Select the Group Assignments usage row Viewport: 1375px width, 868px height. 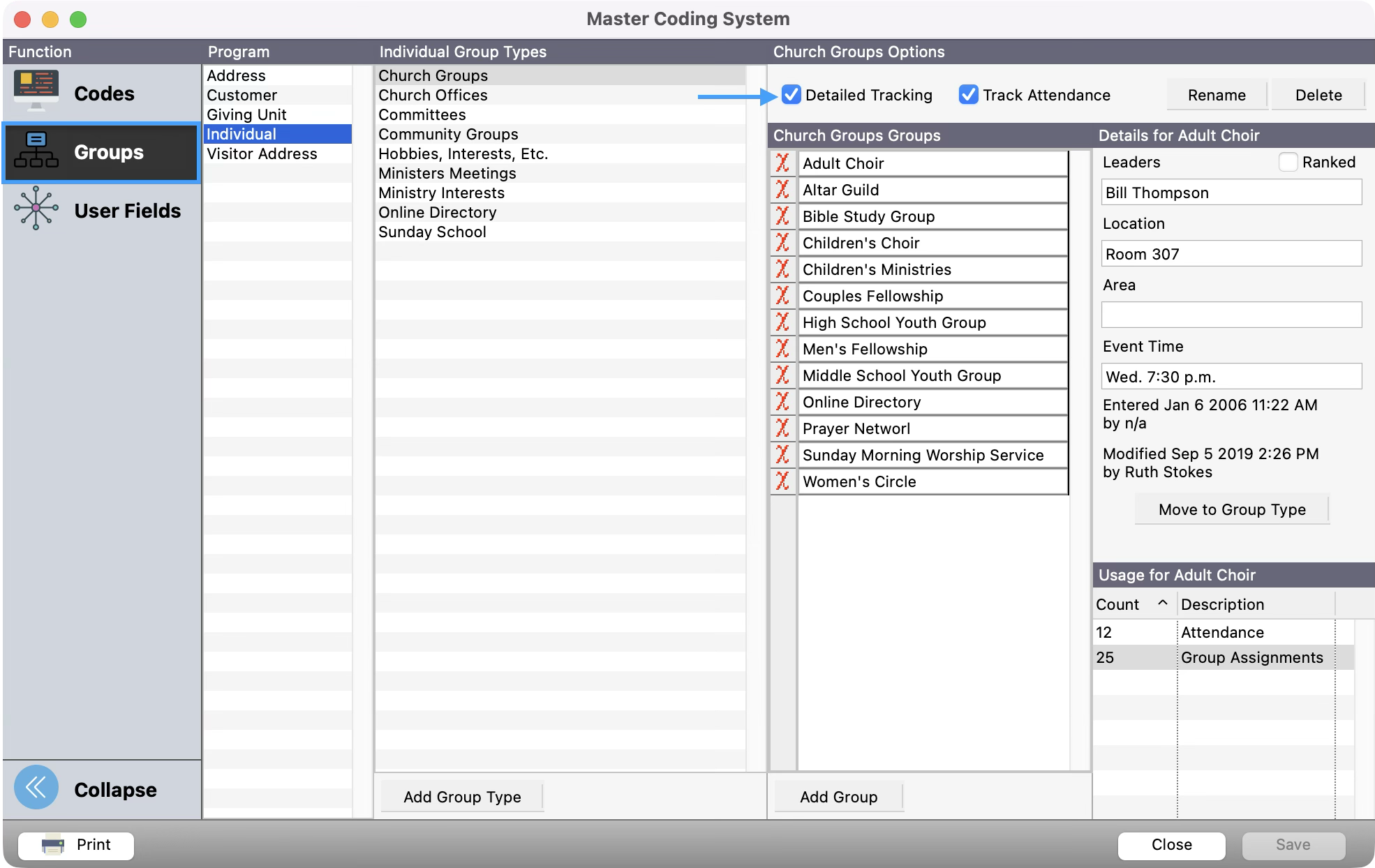1223,657
